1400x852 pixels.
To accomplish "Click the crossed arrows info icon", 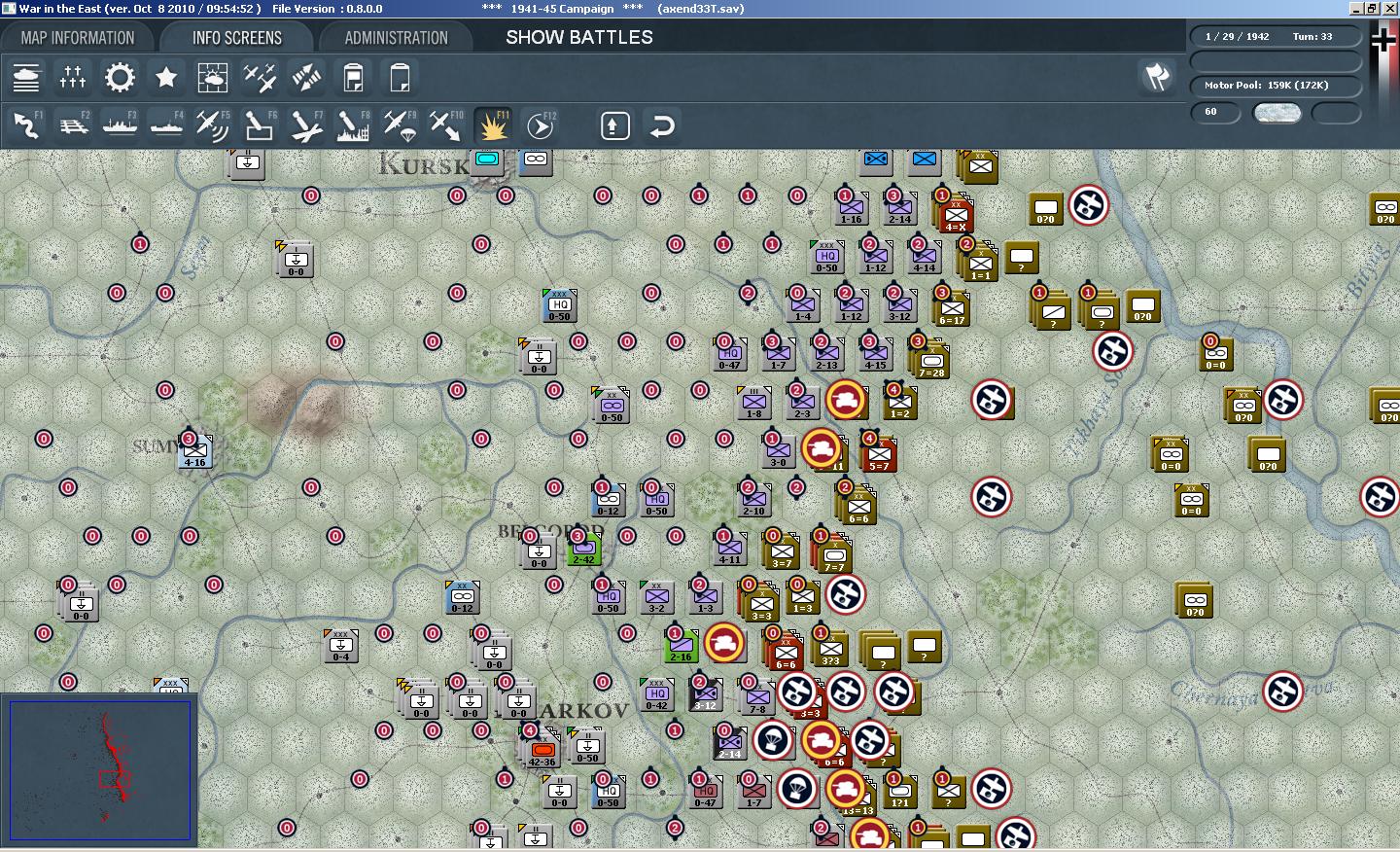I will tap(306, 77).
